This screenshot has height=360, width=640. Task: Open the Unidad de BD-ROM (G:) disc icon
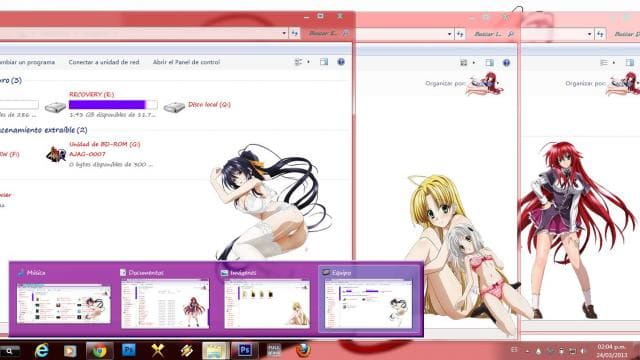coord(56,154)
